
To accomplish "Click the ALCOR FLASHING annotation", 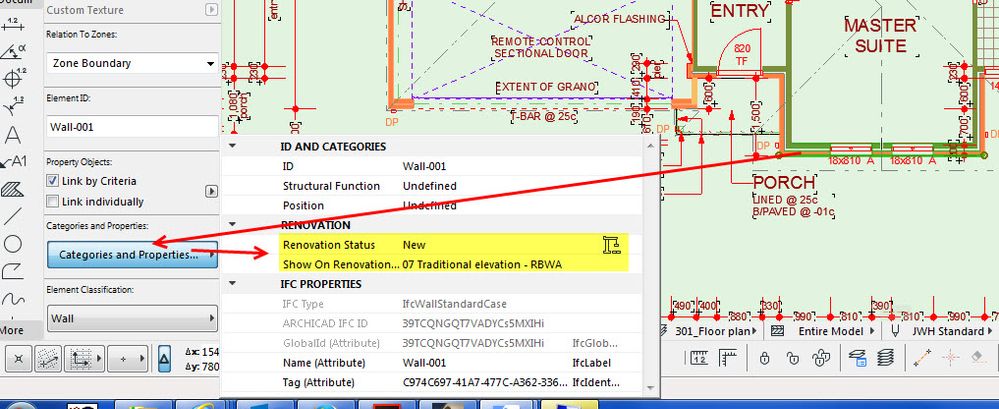I will coord(619,19).
